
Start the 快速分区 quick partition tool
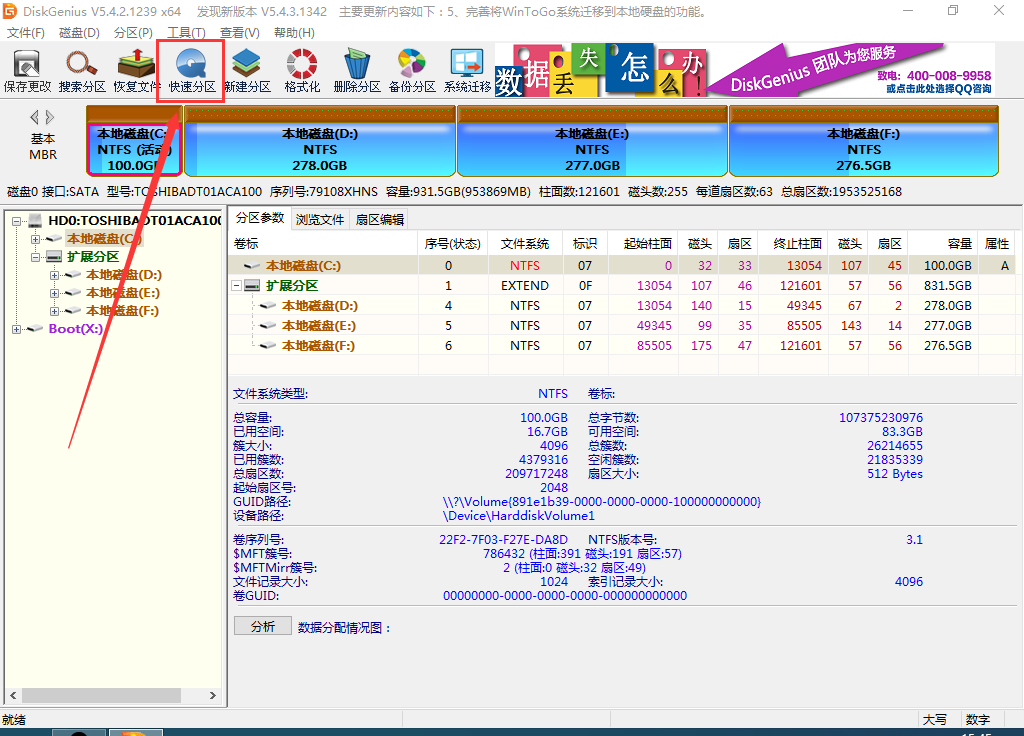pos(191,71)
